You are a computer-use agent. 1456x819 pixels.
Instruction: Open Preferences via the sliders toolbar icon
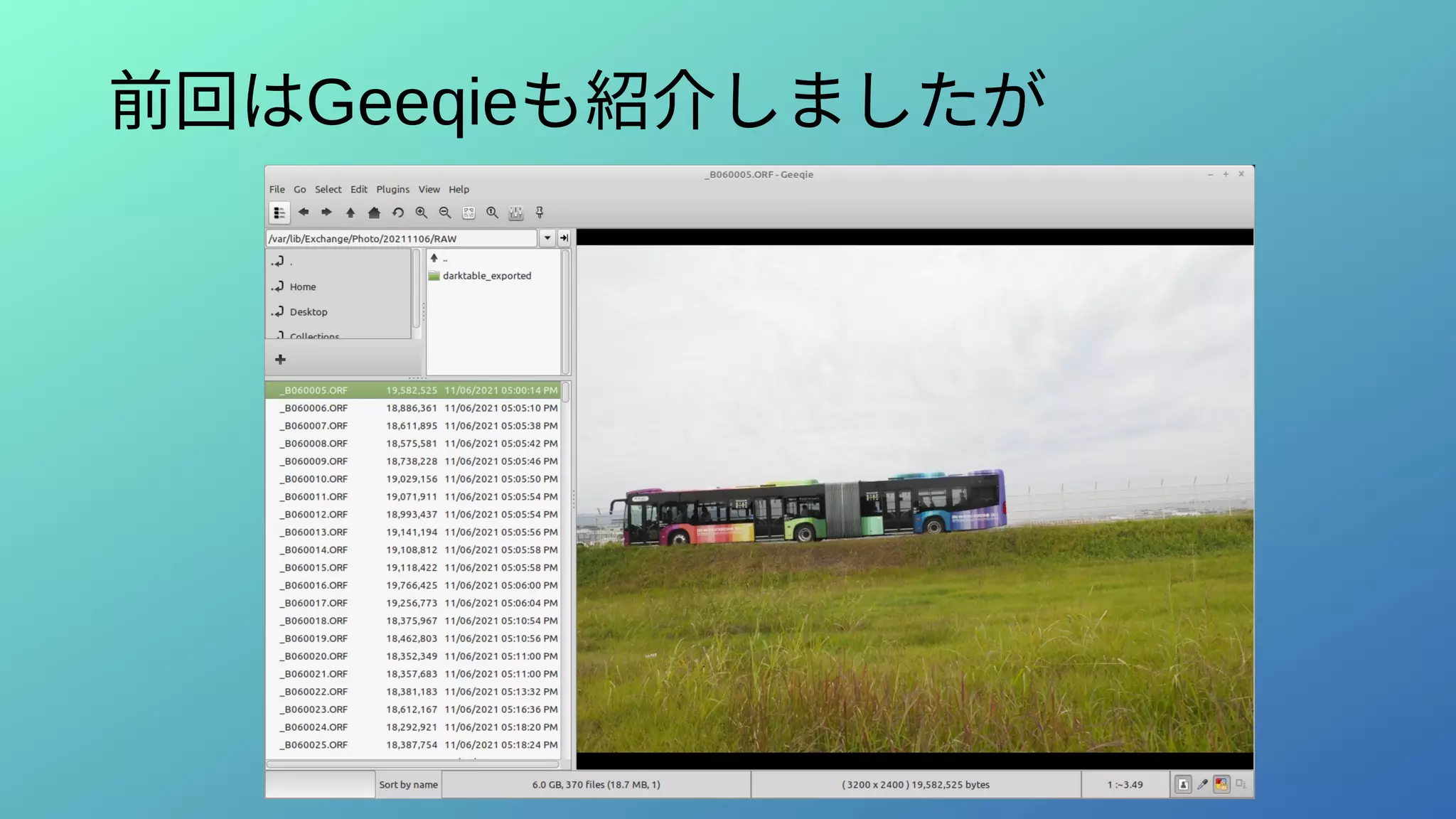point(516,213)
